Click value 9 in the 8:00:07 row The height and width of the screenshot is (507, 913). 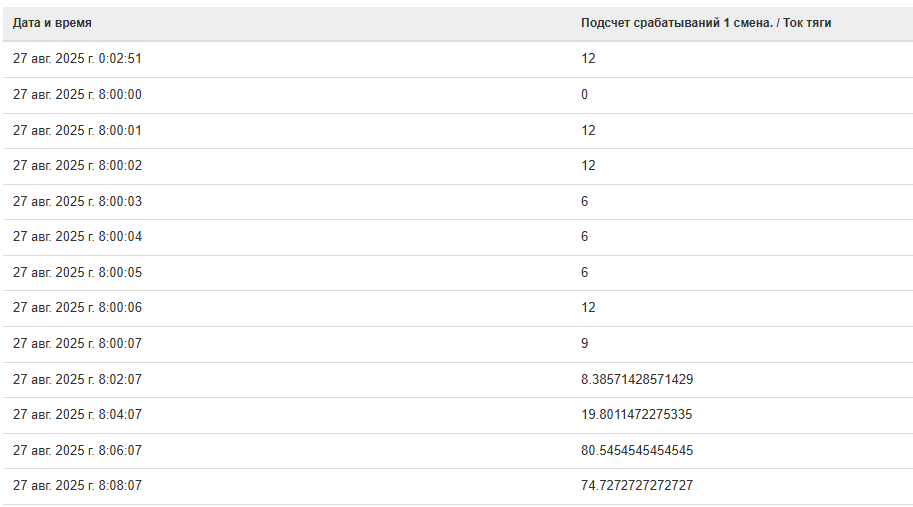click(x=585, y=344)
